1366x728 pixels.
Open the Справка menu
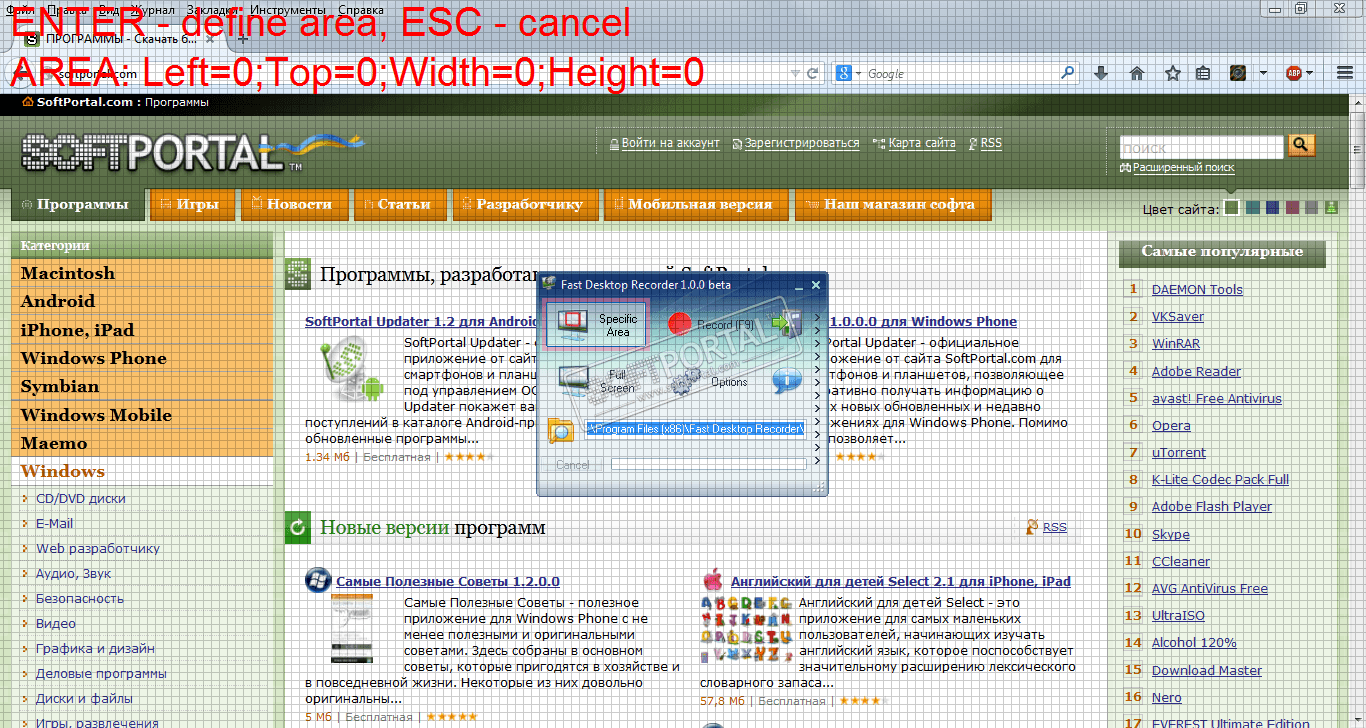pyautogui.click(x=361, y=9)
